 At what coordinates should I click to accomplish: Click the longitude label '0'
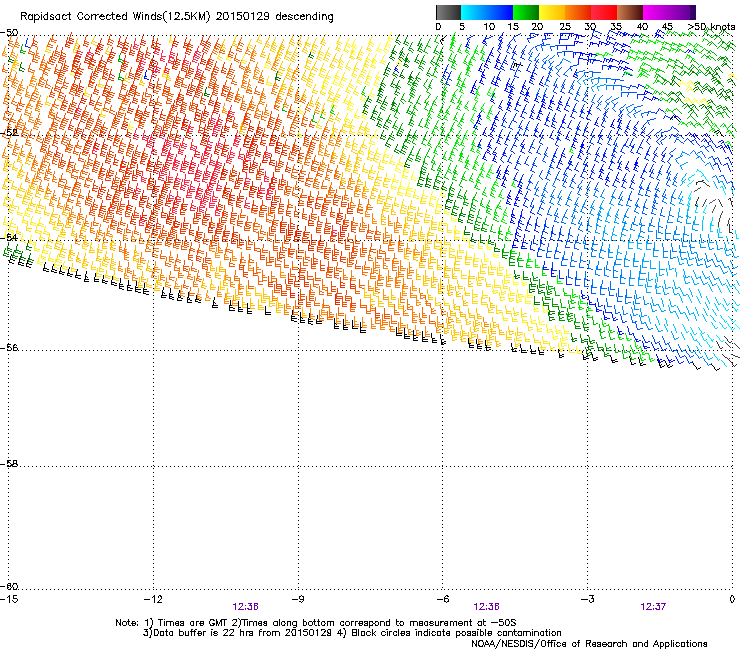point(732,599)
